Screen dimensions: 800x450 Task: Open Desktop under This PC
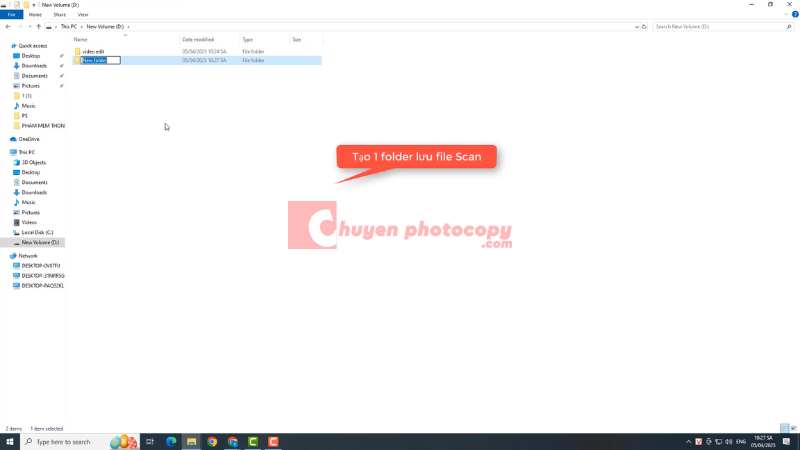pyautogui.click(x=31, y=172)
